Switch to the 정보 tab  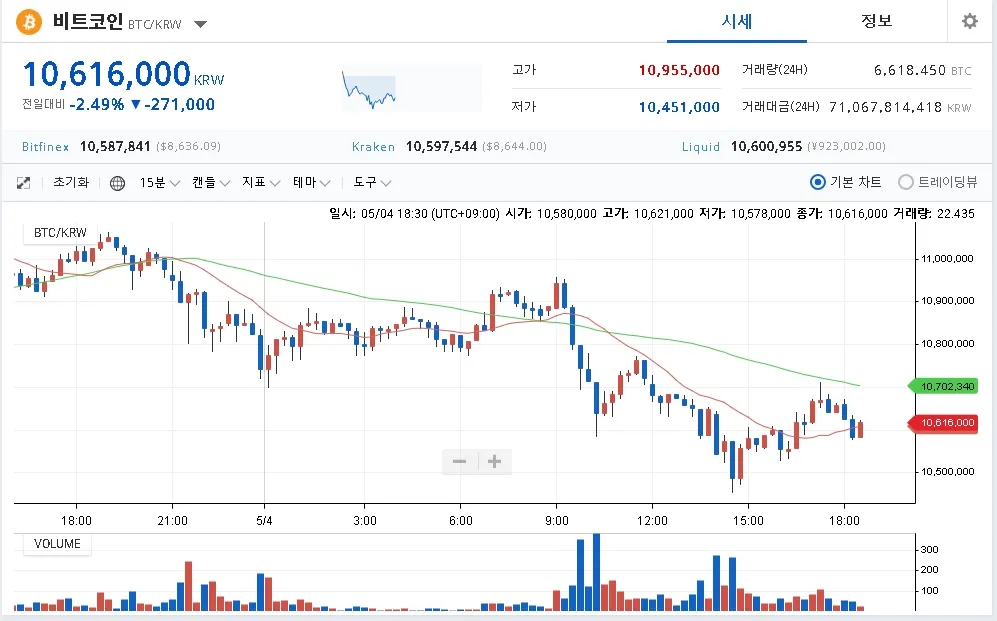(876, 21)
